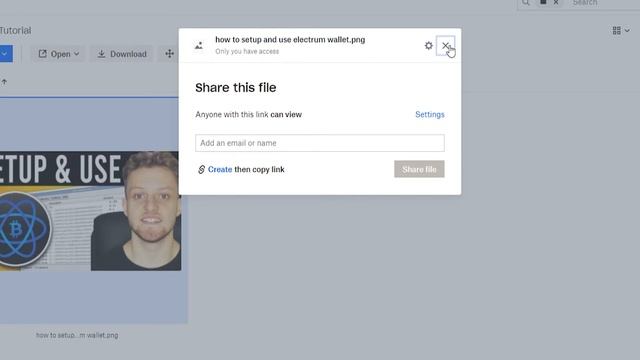Click the Only you have access text
This screenshot has width=640, height=360.
247,51
